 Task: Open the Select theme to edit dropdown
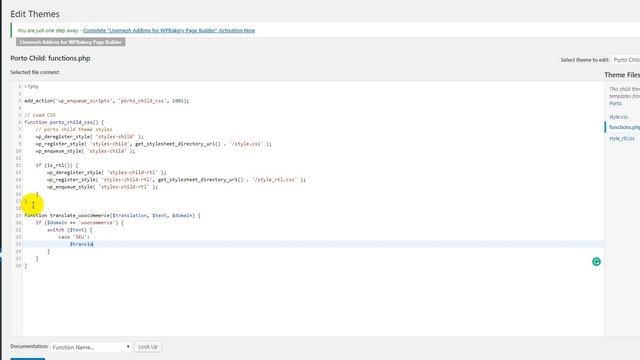pos(626,60)
